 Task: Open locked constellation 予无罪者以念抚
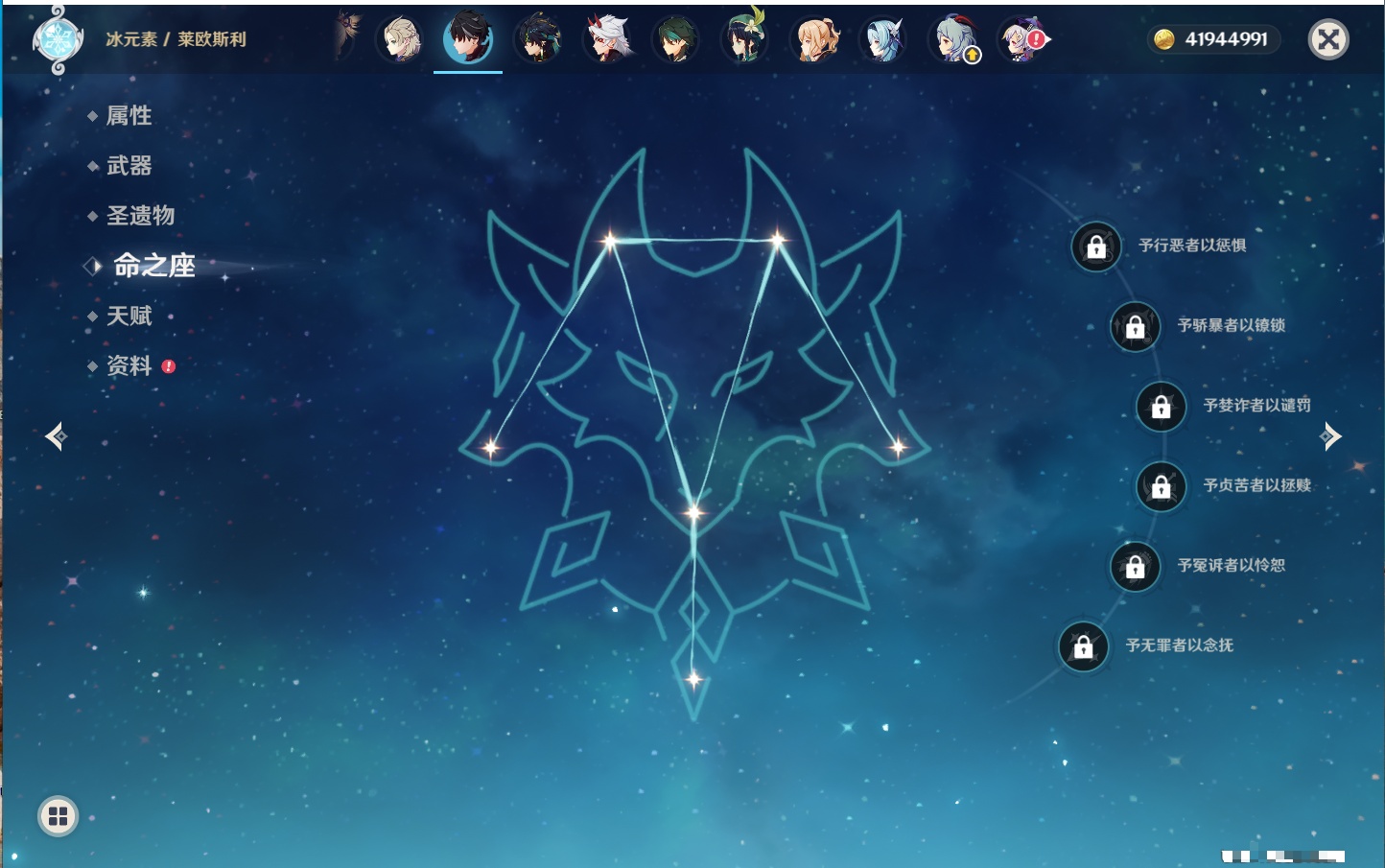[1084, 646]
